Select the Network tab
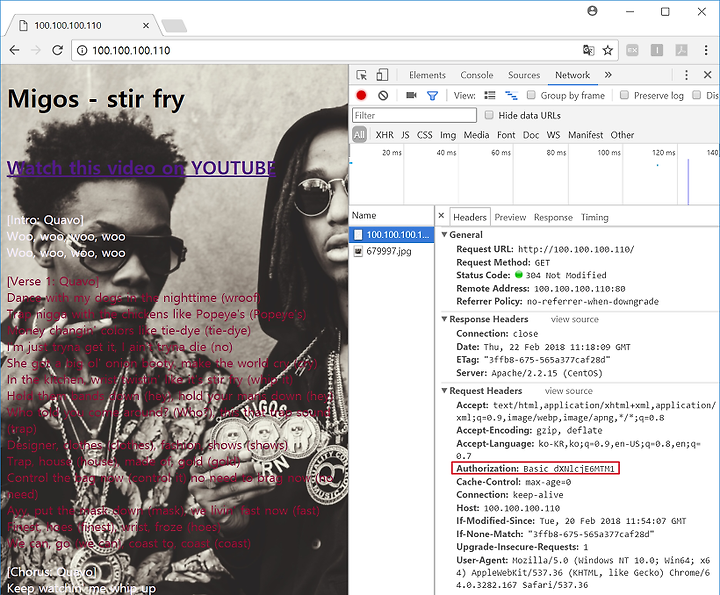Screen dimensions: 720x595 [572, 75]
